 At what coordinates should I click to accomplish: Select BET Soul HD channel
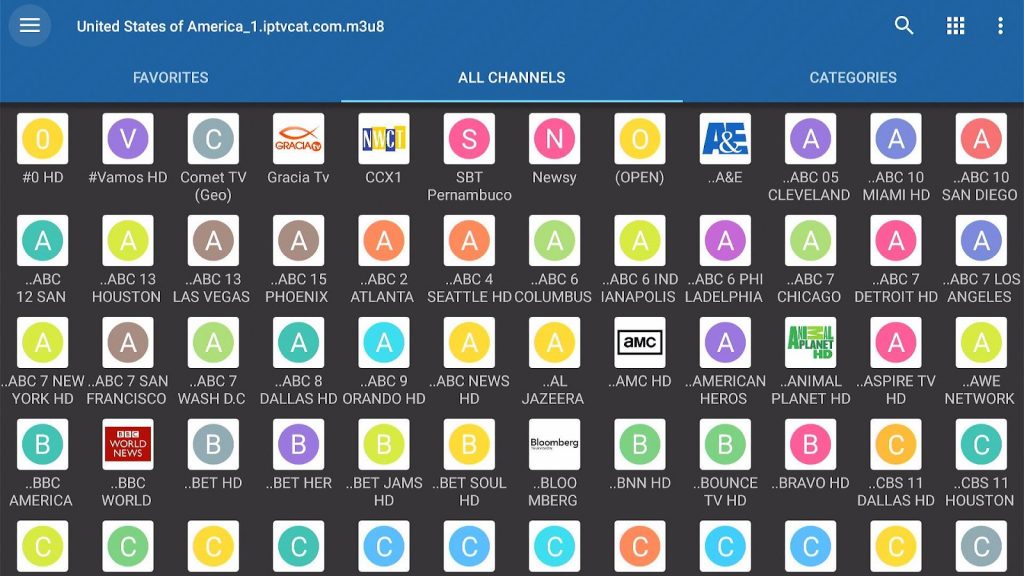point(469,445)
